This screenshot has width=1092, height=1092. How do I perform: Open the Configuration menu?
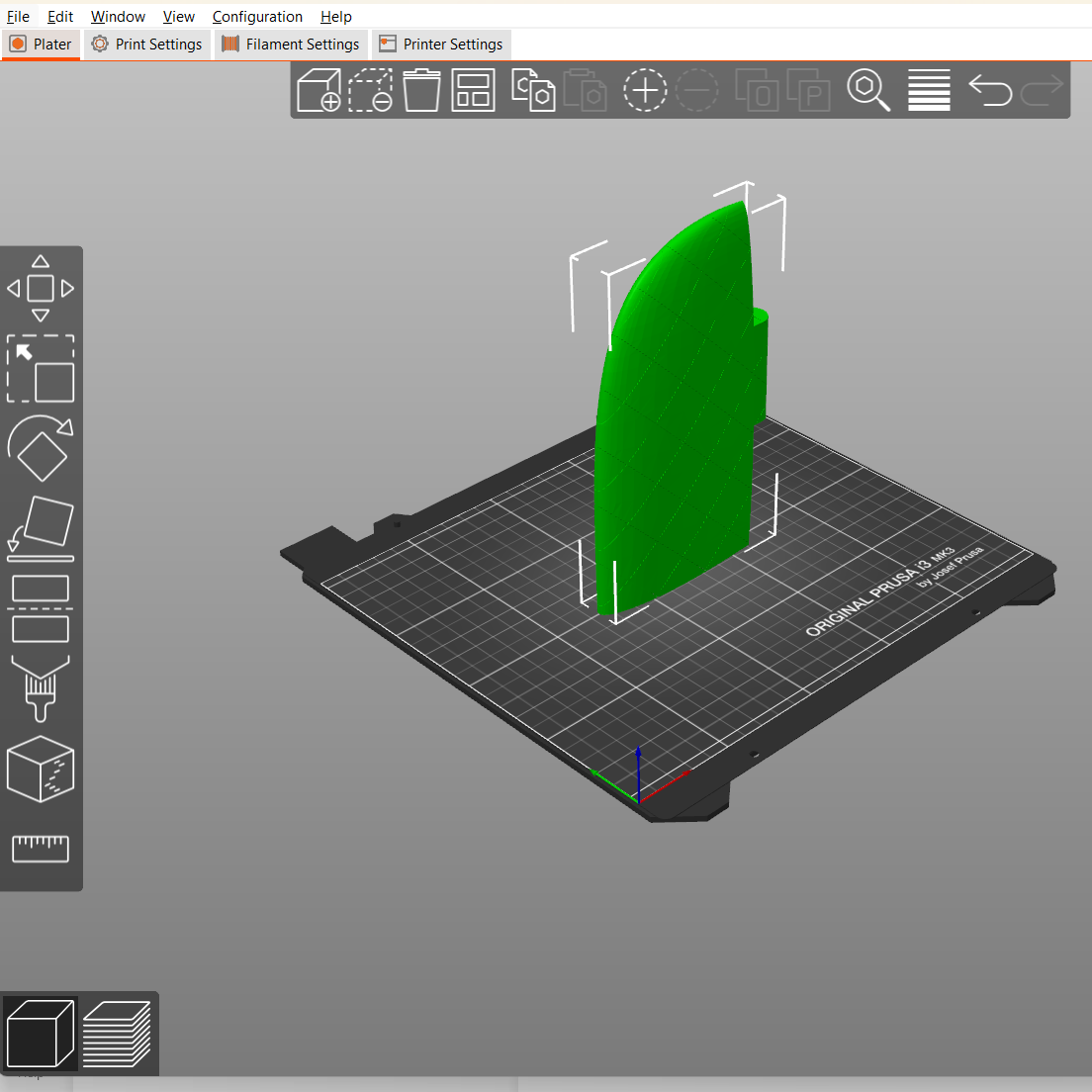pyautogui.click(x=257, y=16)
